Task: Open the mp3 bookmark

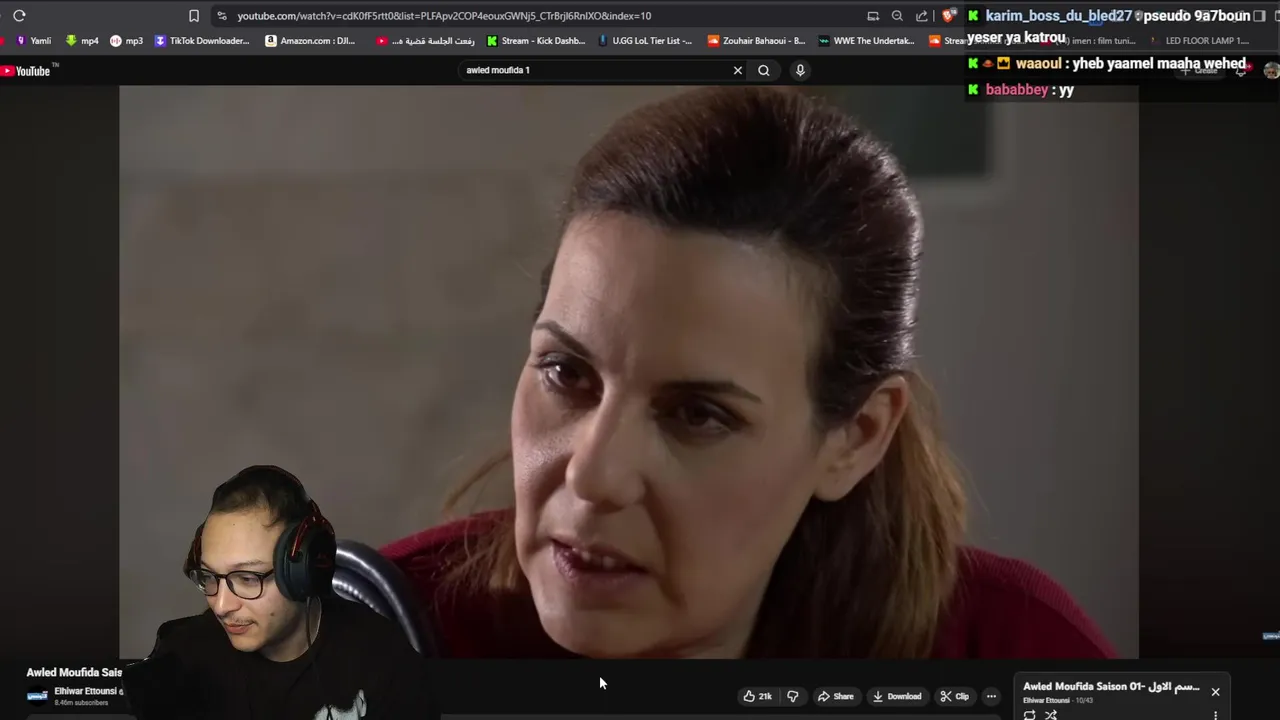Action: tap(126, 41)
